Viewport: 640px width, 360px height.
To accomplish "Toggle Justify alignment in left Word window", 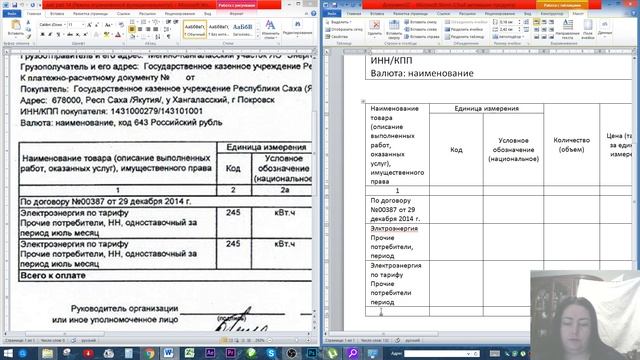I will tap(156, 29).
